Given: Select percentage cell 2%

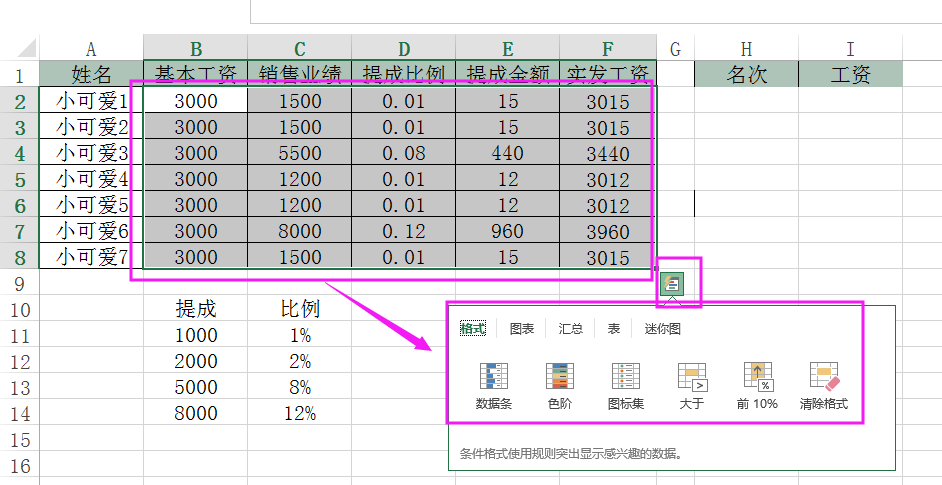Looking at the screenshot, I should (300, 361).
